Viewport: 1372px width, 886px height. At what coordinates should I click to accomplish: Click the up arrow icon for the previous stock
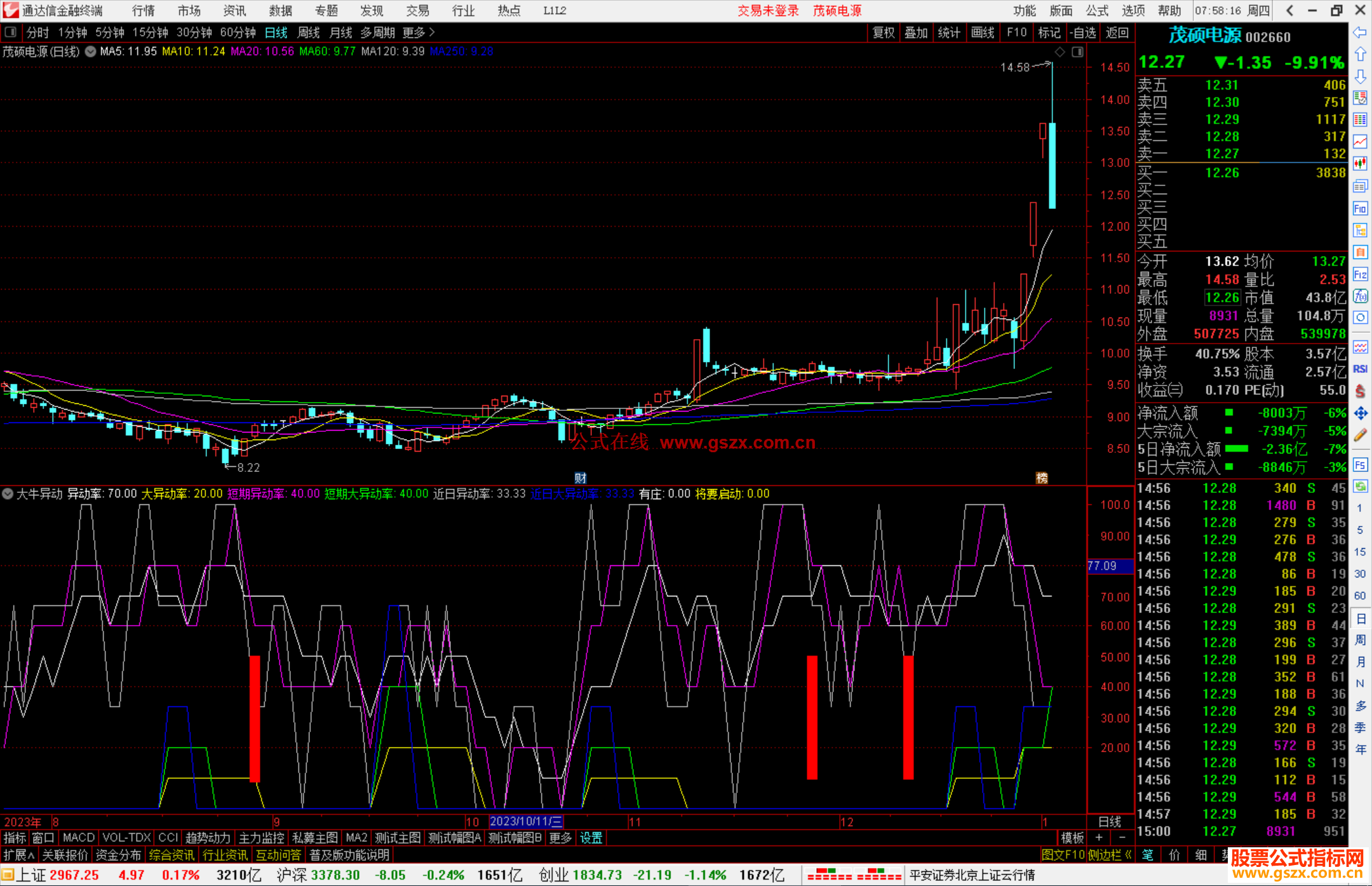coord(1360,55)
